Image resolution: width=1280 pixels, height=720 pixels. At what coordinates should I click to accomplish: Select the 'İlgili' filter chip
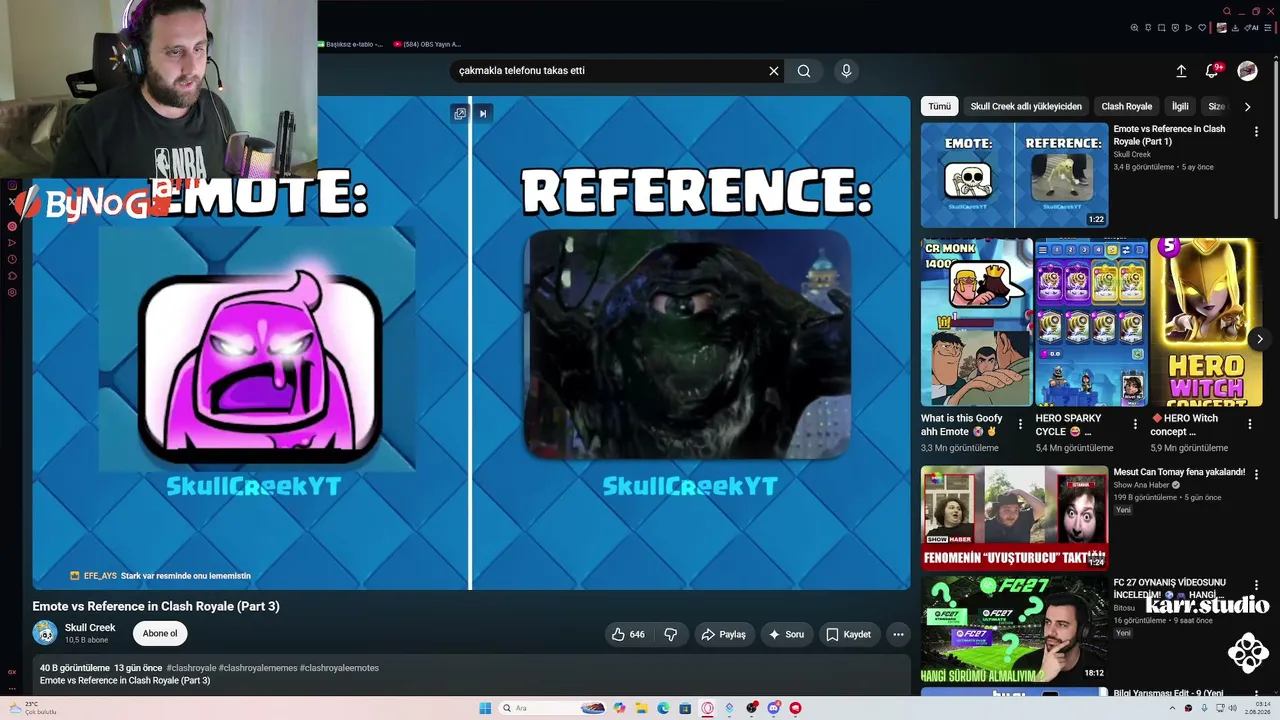pyautogui.click(x=1180, y=106)
